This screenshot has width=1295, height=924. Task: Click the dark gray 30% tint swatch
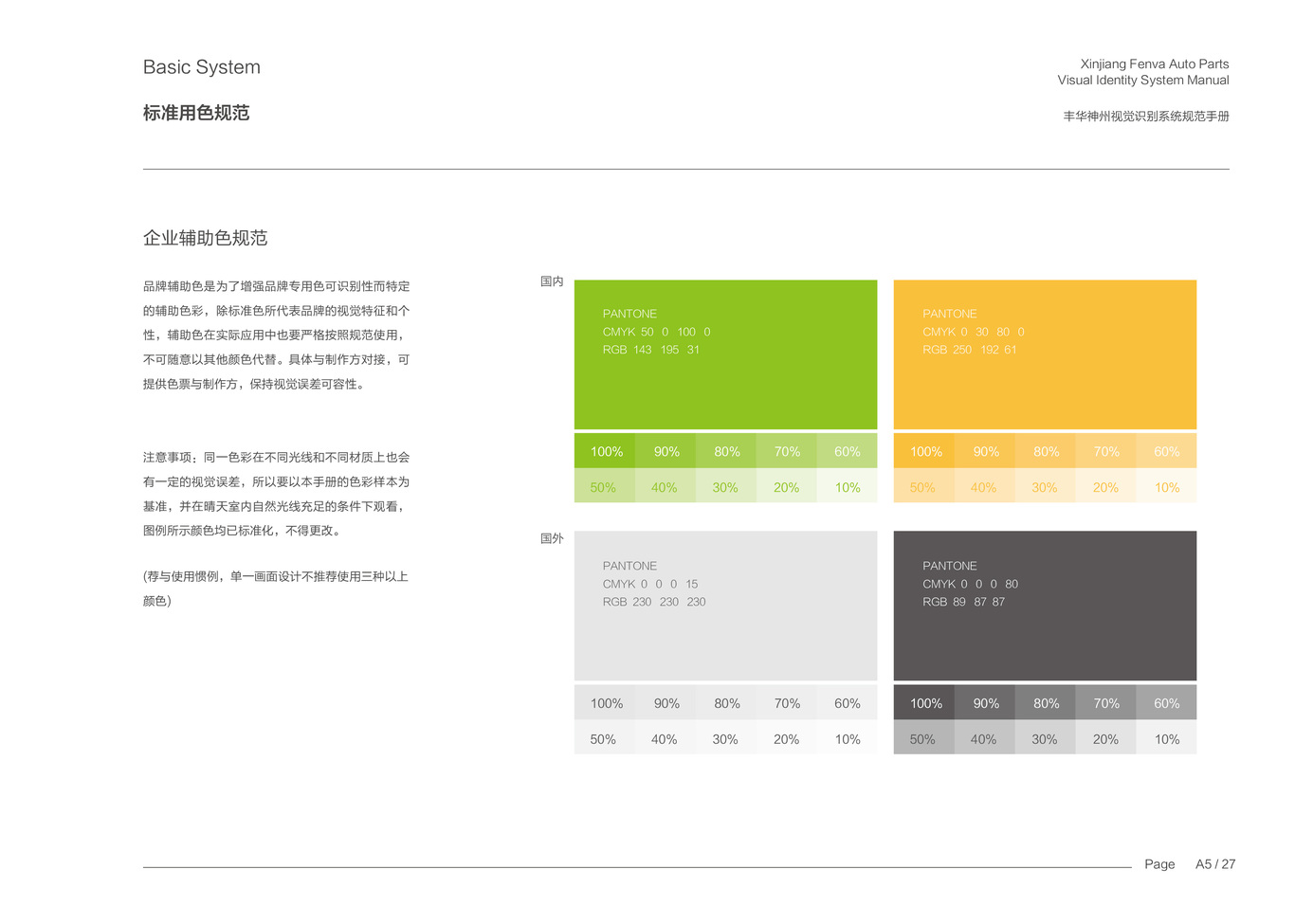(1046, 737)
